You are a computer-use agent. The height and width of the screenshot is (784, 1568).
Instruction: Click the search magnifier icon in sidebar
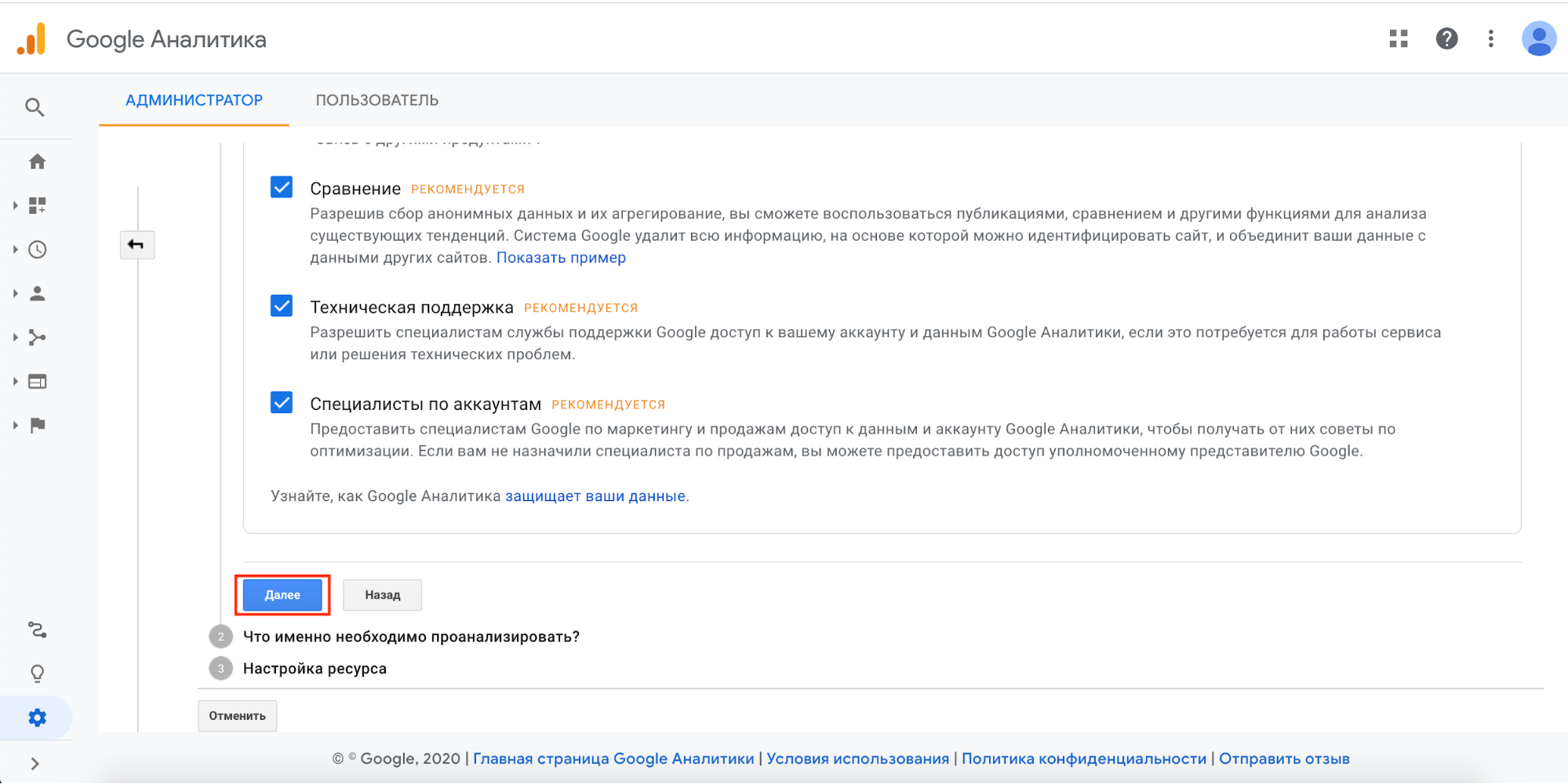point(35,107)
